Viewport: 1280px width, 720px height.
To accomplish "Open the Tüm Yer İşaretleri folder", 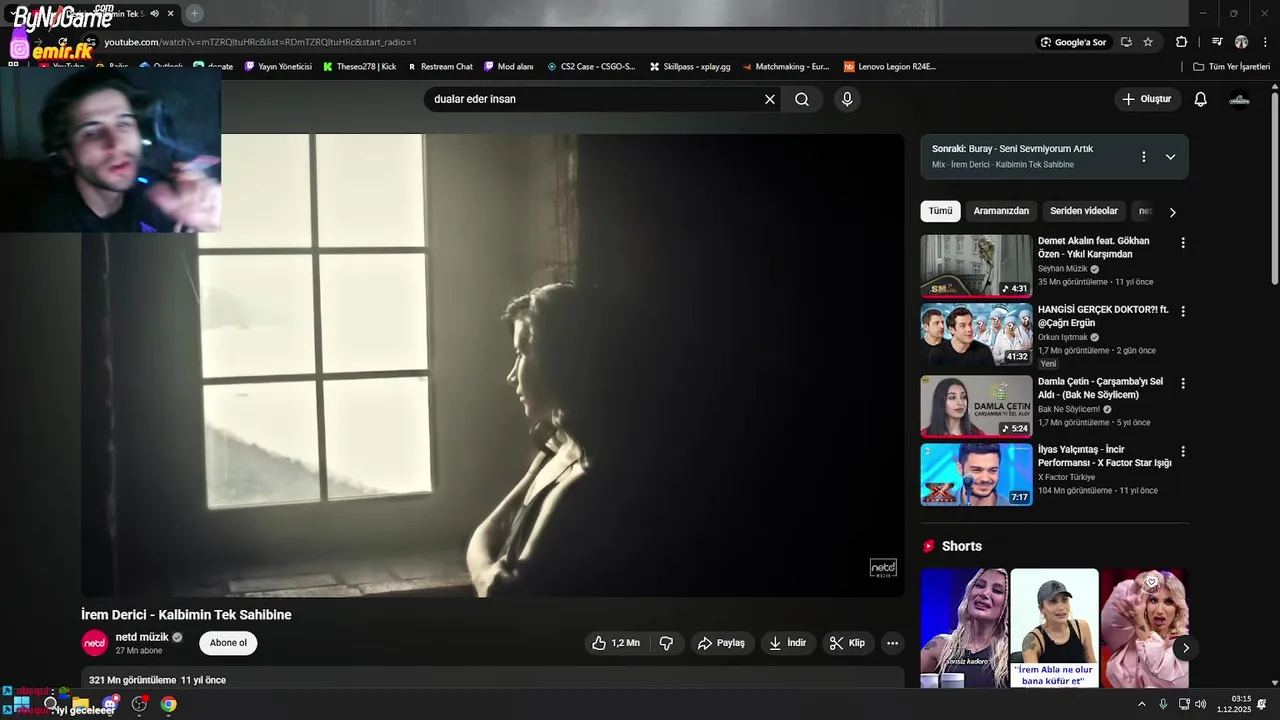I will coord(1232,67).
